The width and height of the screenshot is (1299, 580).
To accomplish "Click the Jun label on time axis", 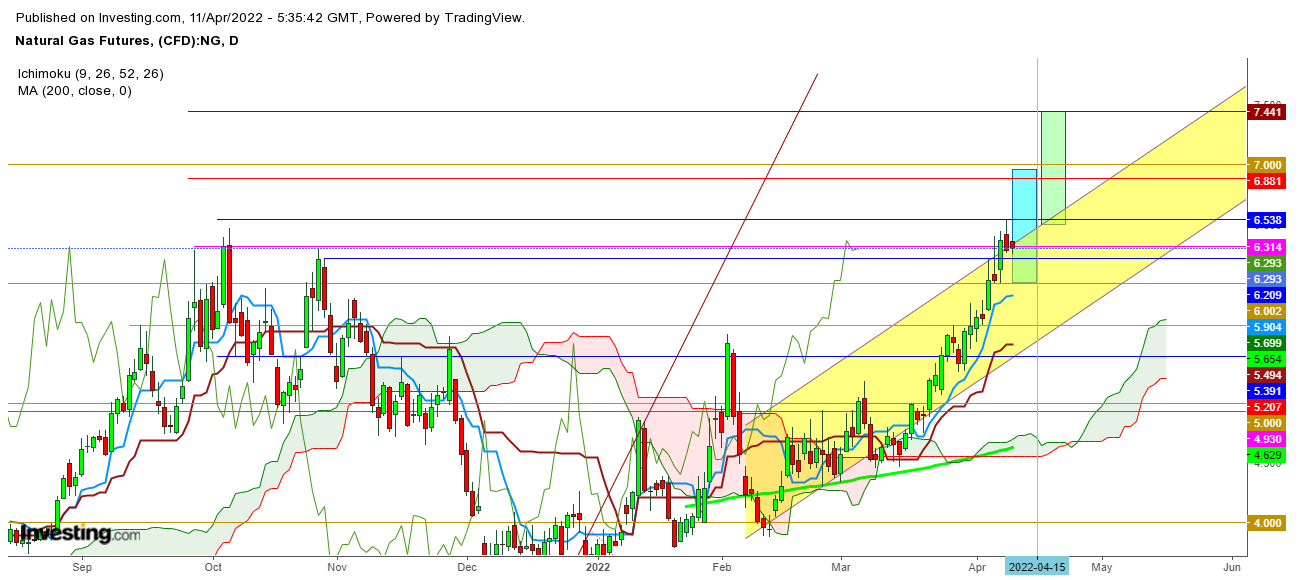I will [1232, 567].
